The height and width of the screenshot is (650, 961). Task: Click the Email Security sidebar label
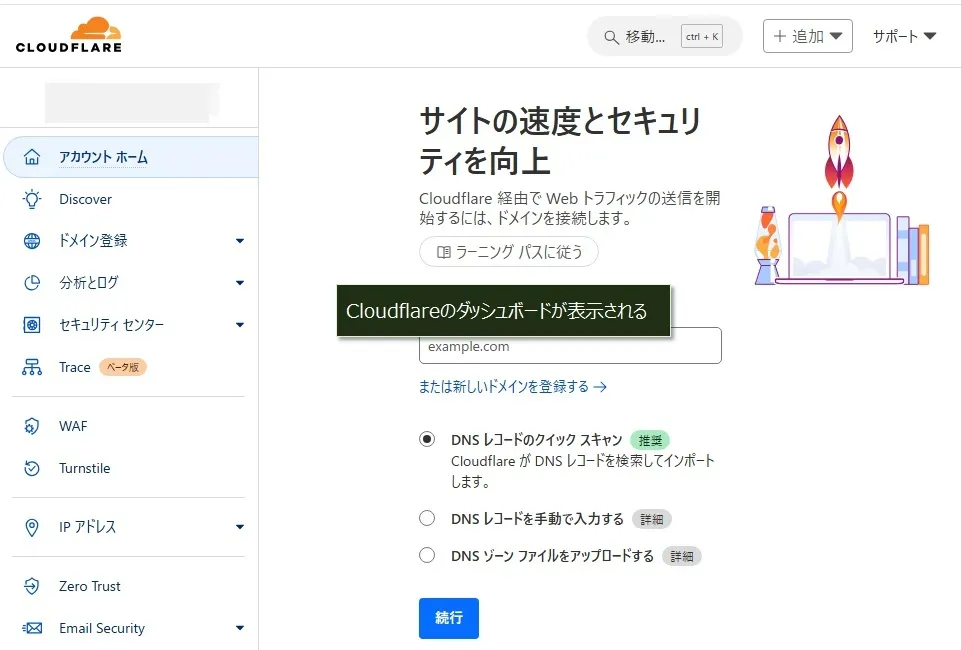coord(102,628)
